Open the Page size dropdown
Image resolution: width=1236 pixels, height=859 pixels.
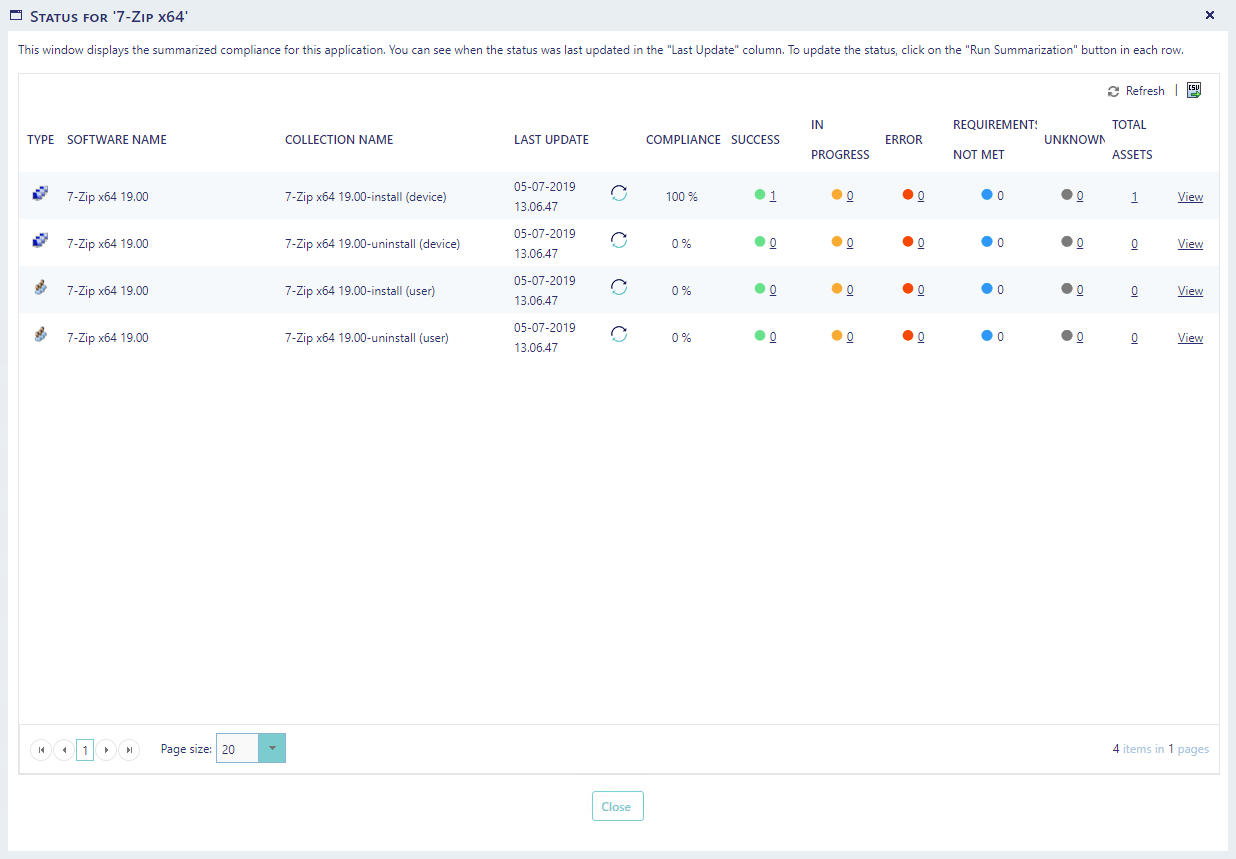coord(272,749)
